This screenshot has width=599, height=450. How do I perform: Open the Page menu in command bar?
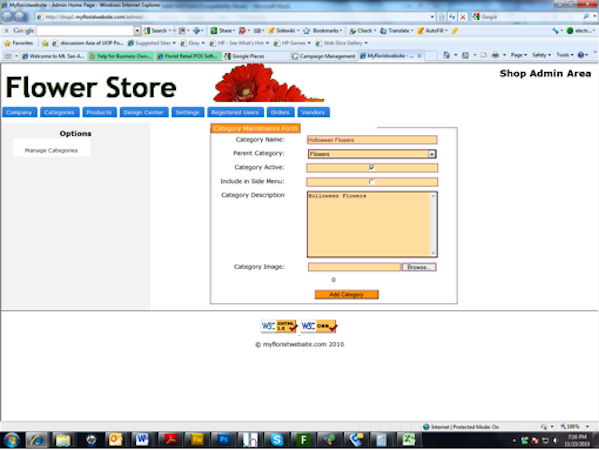[x=519, y=55]
